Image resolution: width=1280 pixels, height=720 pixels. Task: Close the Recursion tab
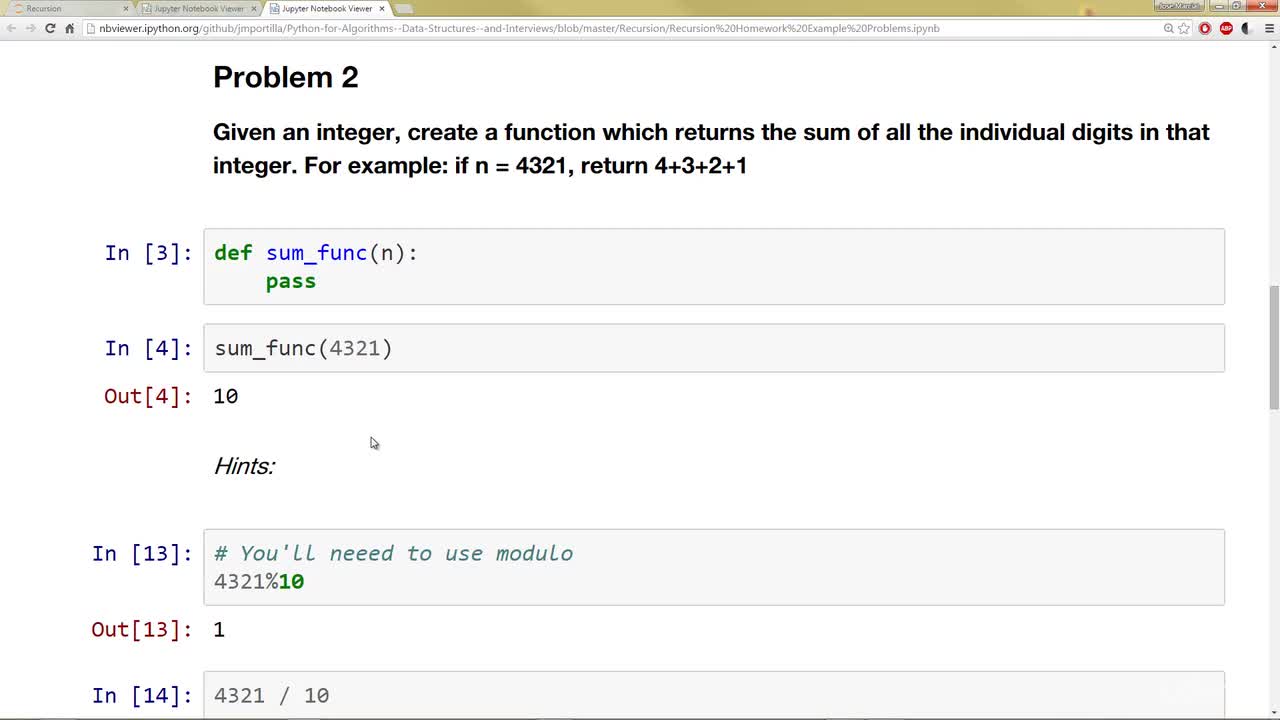tap(125, 8)
